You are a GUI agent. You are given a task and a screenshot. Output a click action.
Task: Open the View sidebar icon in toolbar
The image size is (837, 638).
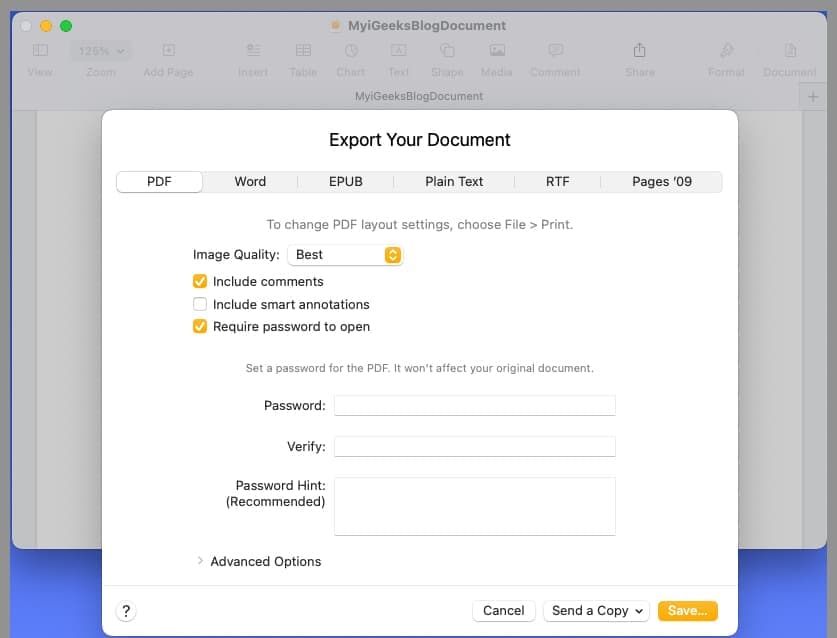tap(40, 50)
